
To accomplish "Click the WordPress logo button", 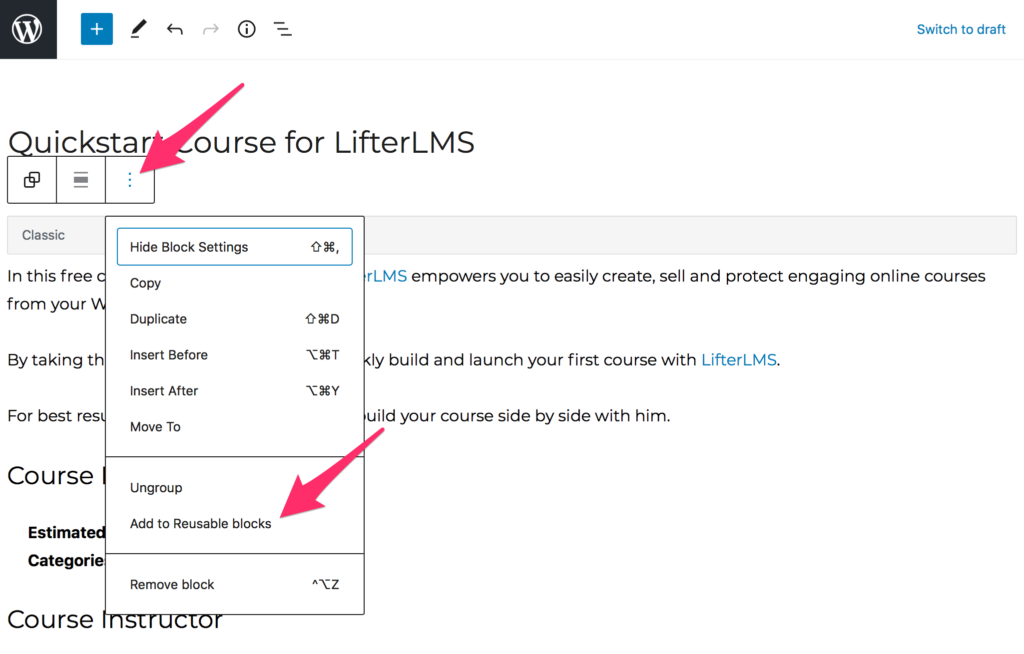I will coord(28,29).
